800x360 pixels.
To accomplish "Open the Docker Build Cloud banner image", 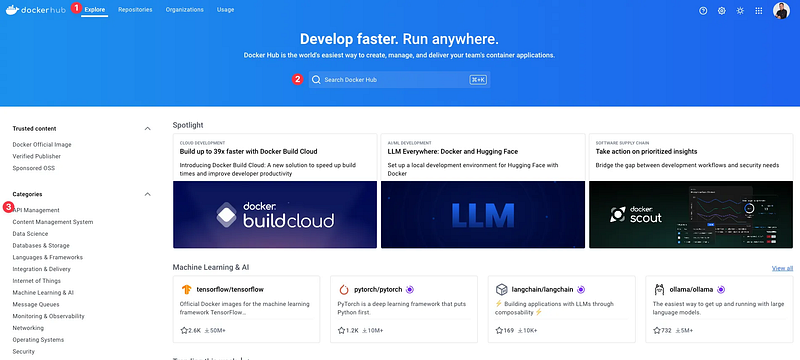I will [x=275, y=215].
